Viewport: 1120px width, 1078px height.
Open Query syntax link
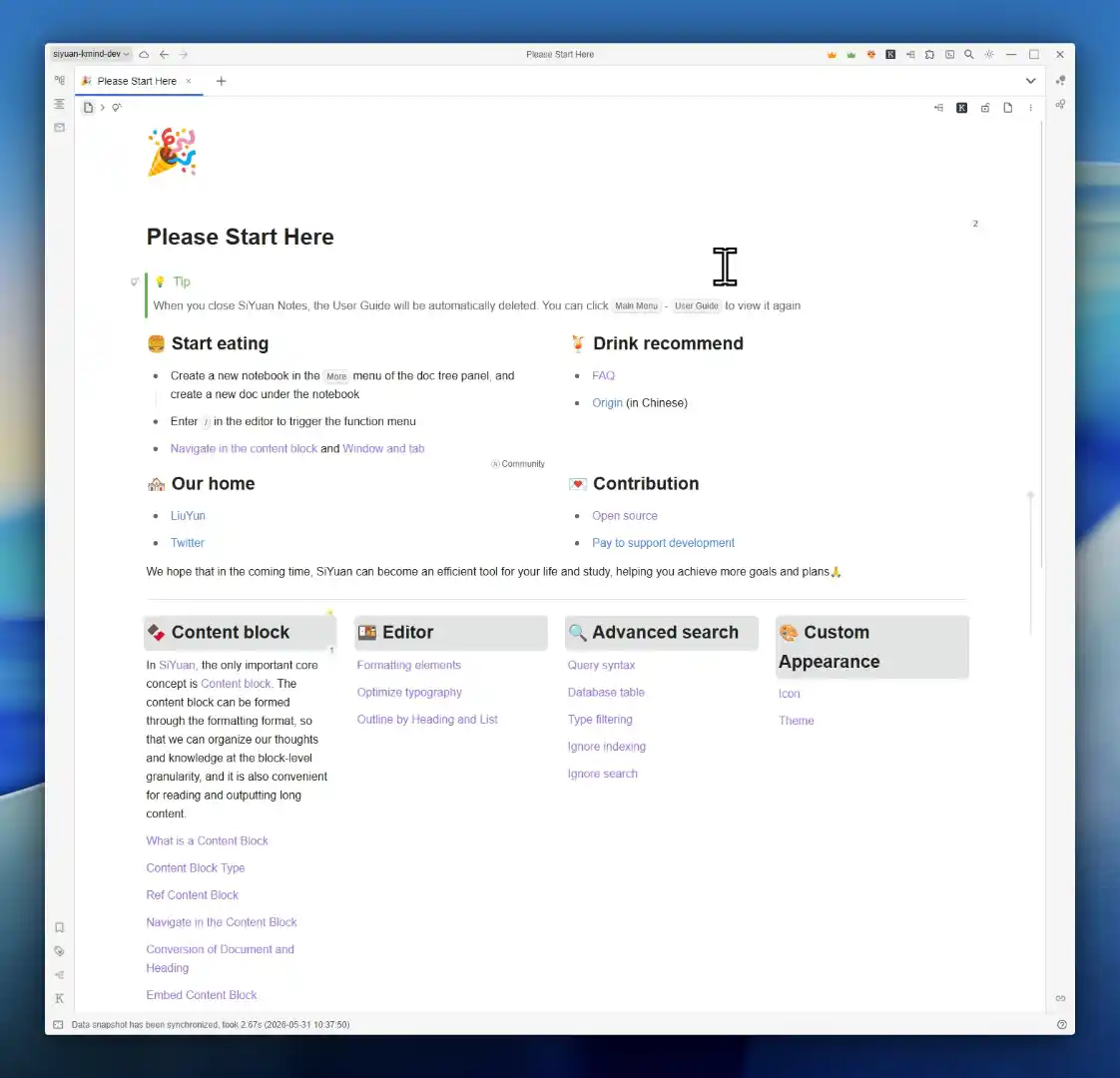(602, 665)
